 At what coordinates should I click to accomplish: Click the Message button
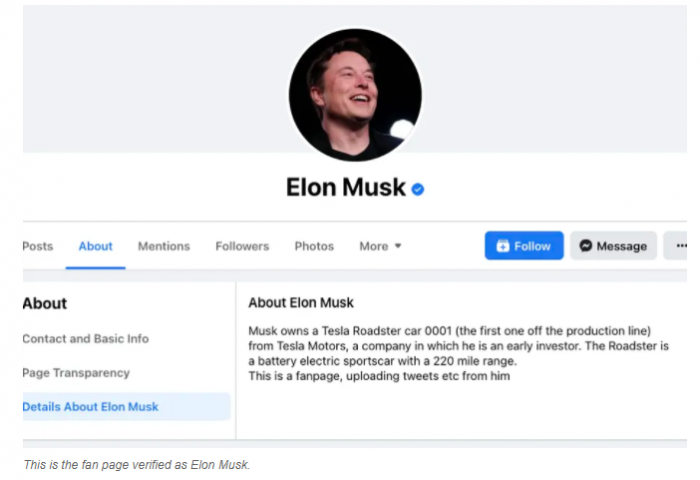tap(613, 246)
